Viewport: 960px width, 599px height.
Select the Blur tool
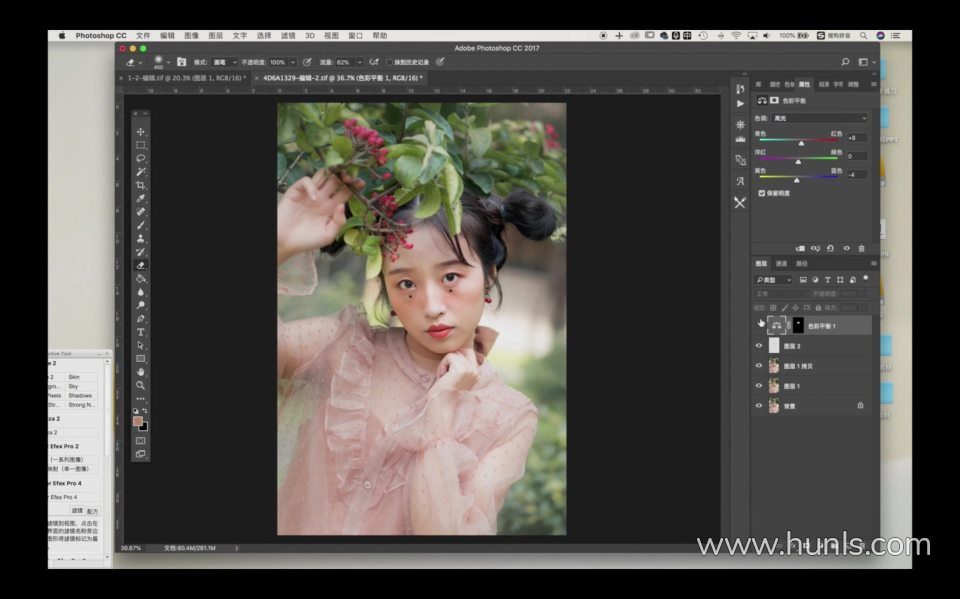click(141, 292)
